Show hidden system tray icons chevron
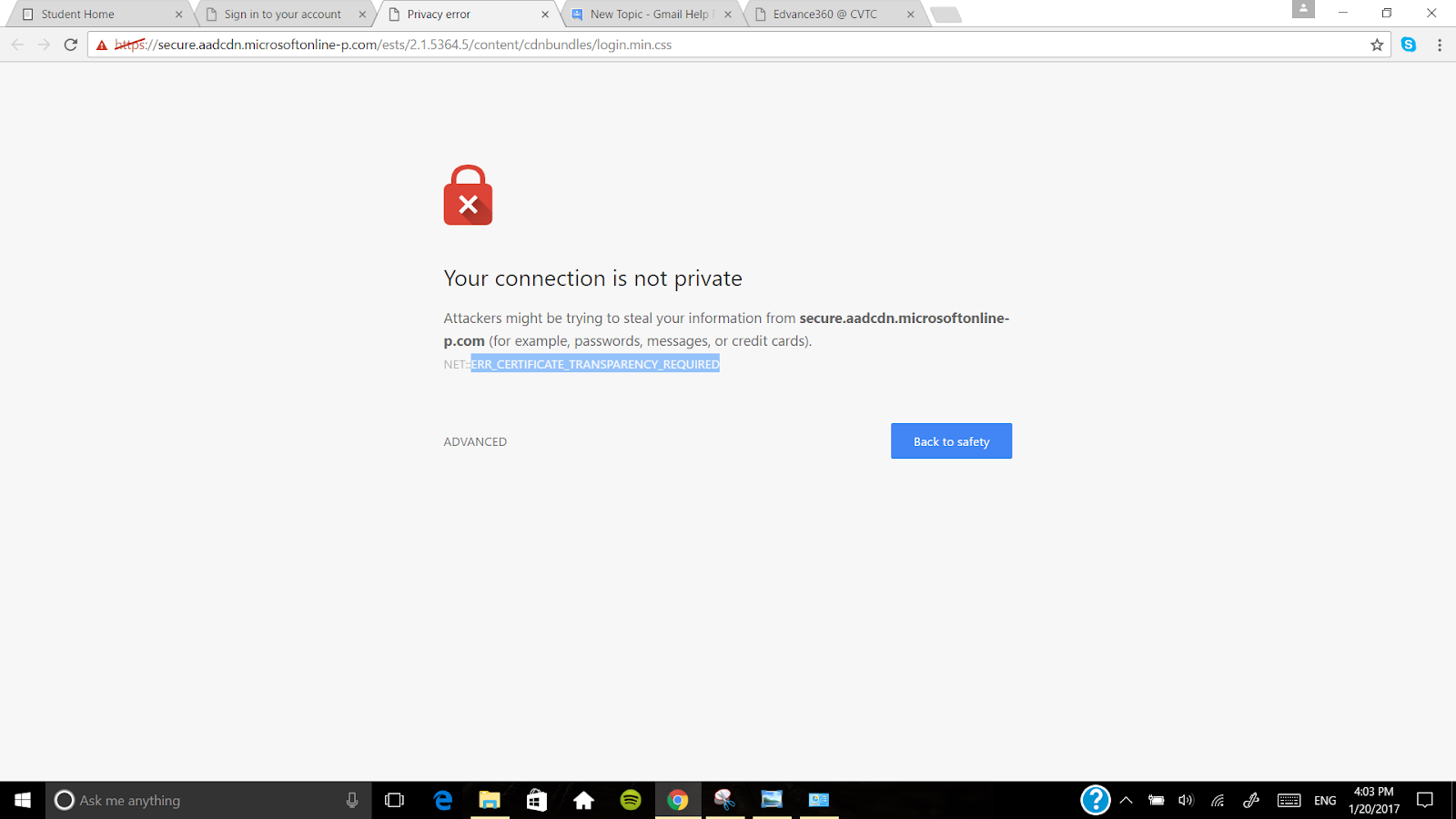 point(1126,801)
